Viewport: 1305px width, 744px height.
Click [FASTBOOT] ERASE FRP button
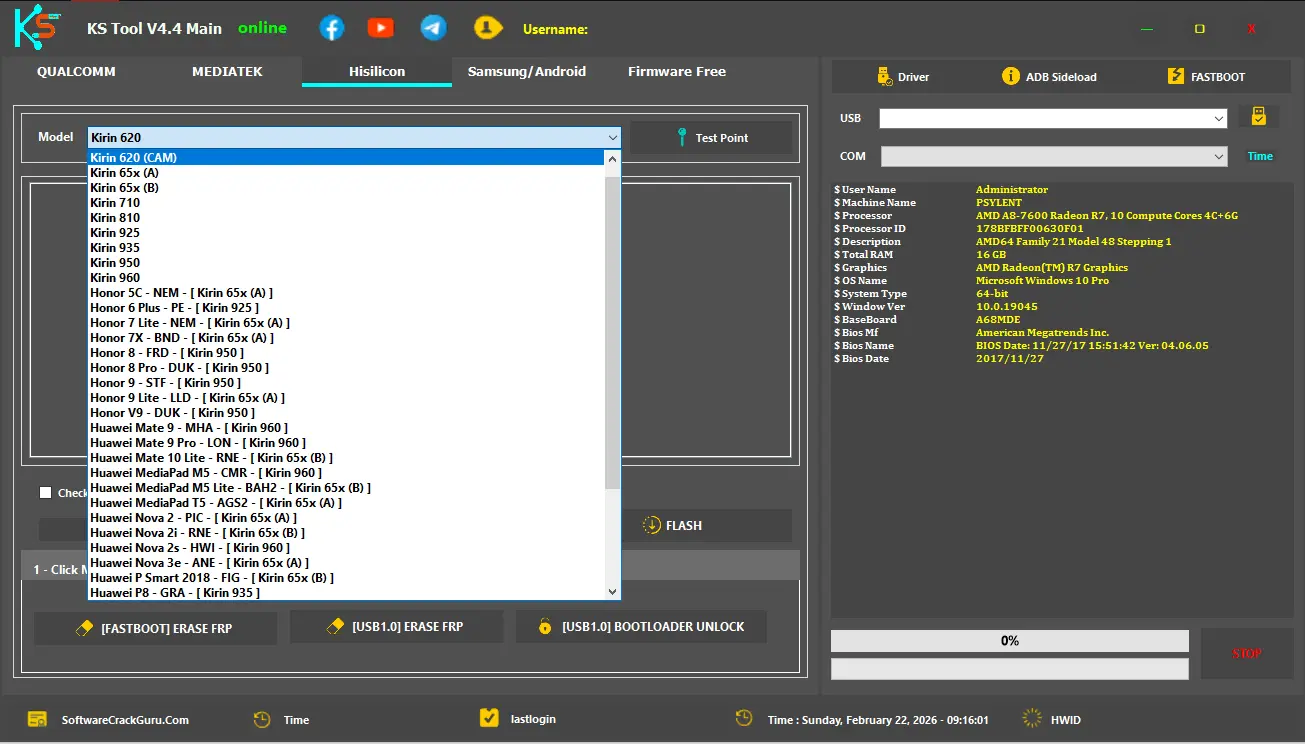pyautogui.click(x=156, y=629)
